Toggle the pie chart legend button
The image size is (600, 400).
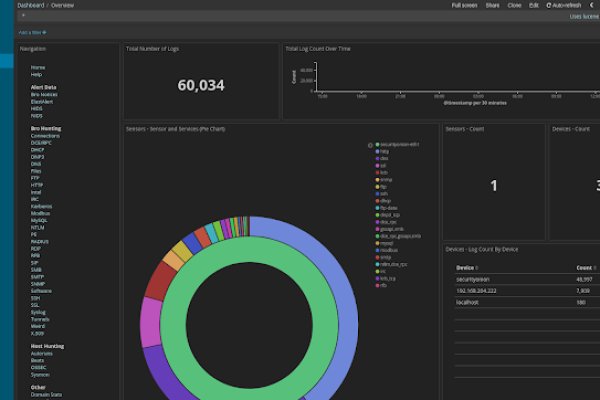[370, 144]
